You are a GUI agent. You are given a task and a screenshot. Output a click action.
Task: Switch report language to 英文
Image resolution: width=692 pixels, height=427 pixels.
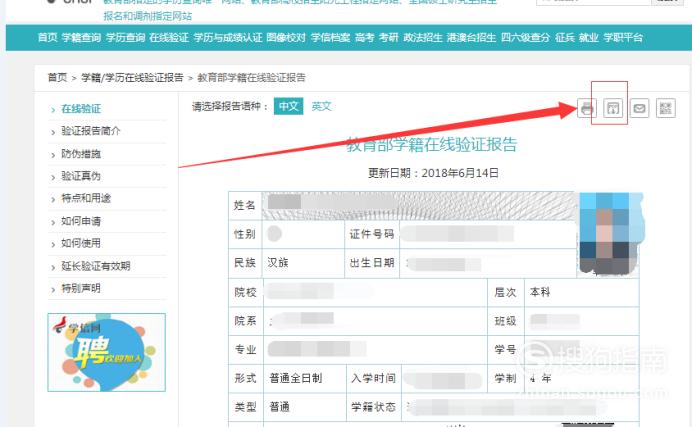point(321,106)
